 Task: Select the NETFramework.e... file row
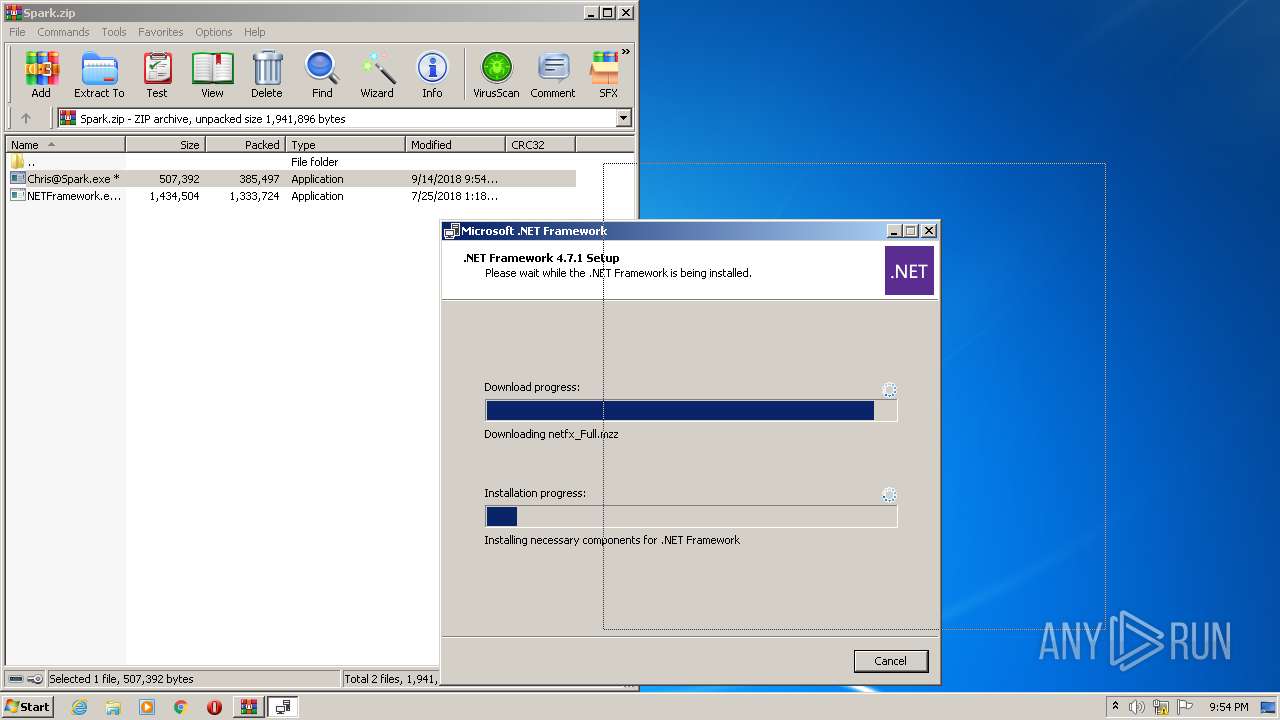pos(291,196)
